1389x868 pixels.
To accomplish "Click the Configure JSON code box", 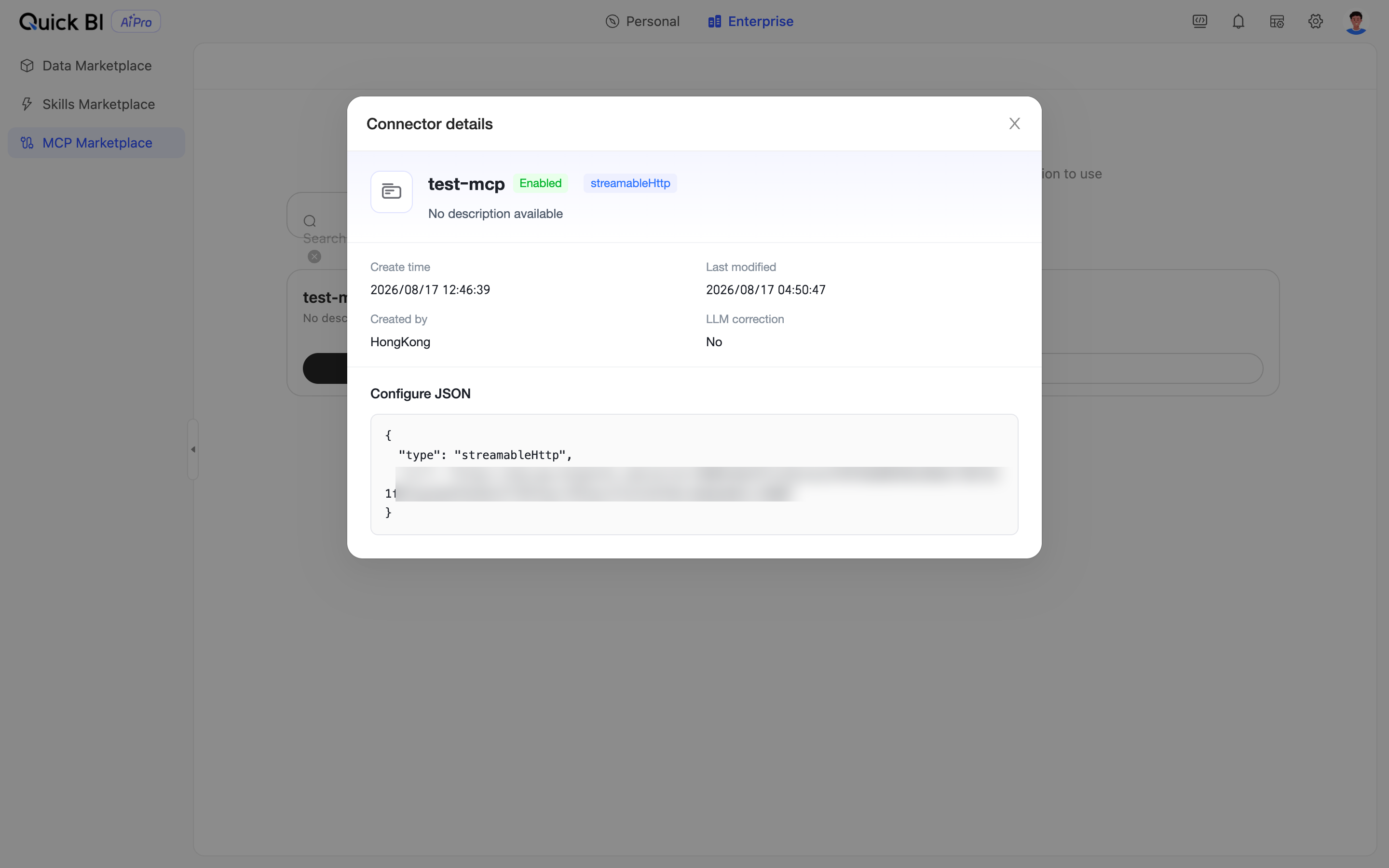I will coord(694,474).
